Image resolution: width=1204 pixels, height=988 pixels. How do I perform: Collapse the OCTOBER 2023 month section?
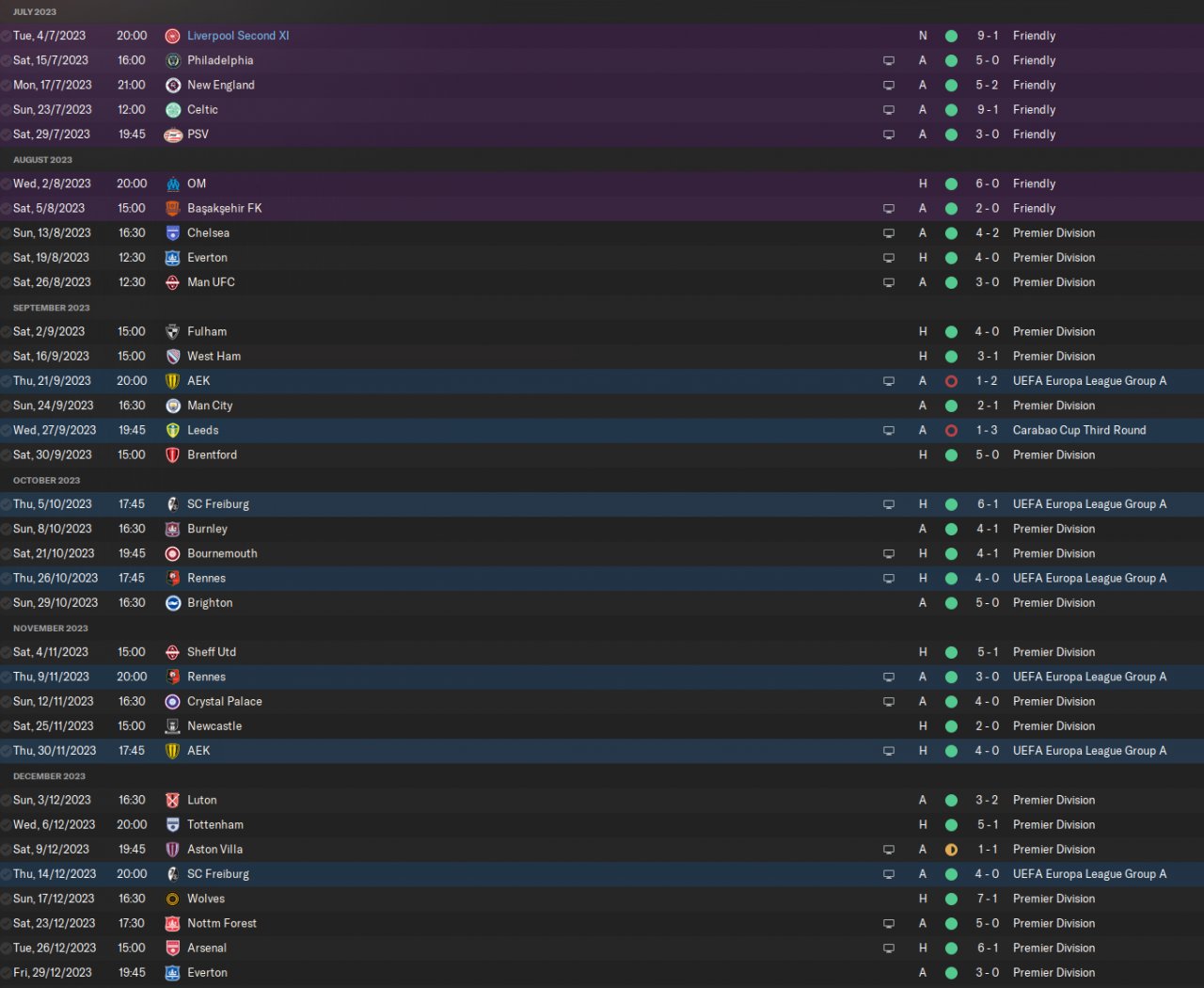click(47, 481)
